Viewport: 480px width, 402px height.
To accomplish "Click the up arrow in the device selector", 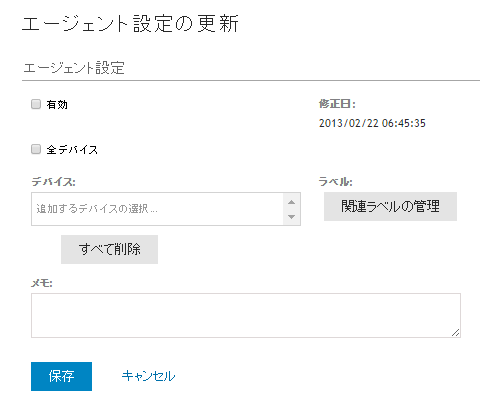I will pos(292,202).
